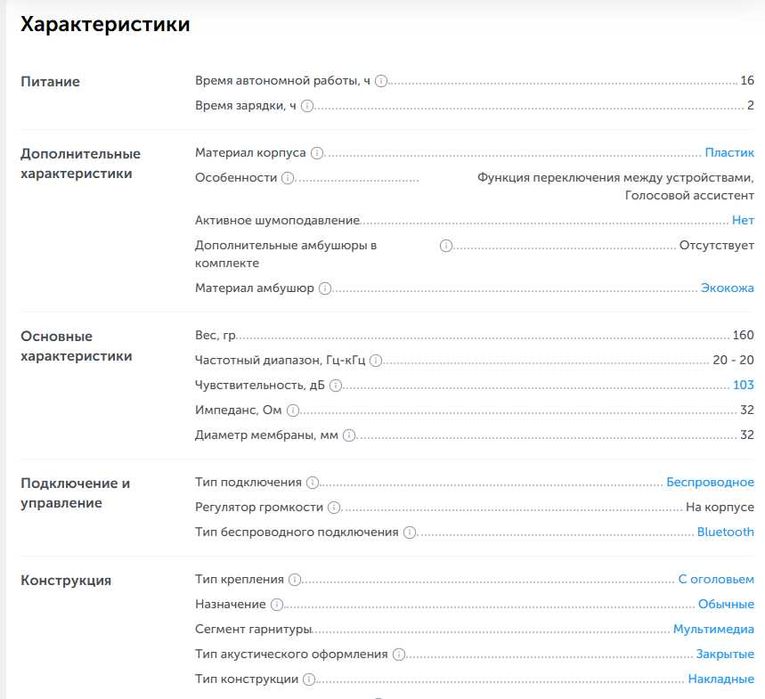Click info icon for Дополнительные амбушюры в комплекте
Viewport: 765px width, 699px height.
[x=446, y=245]
